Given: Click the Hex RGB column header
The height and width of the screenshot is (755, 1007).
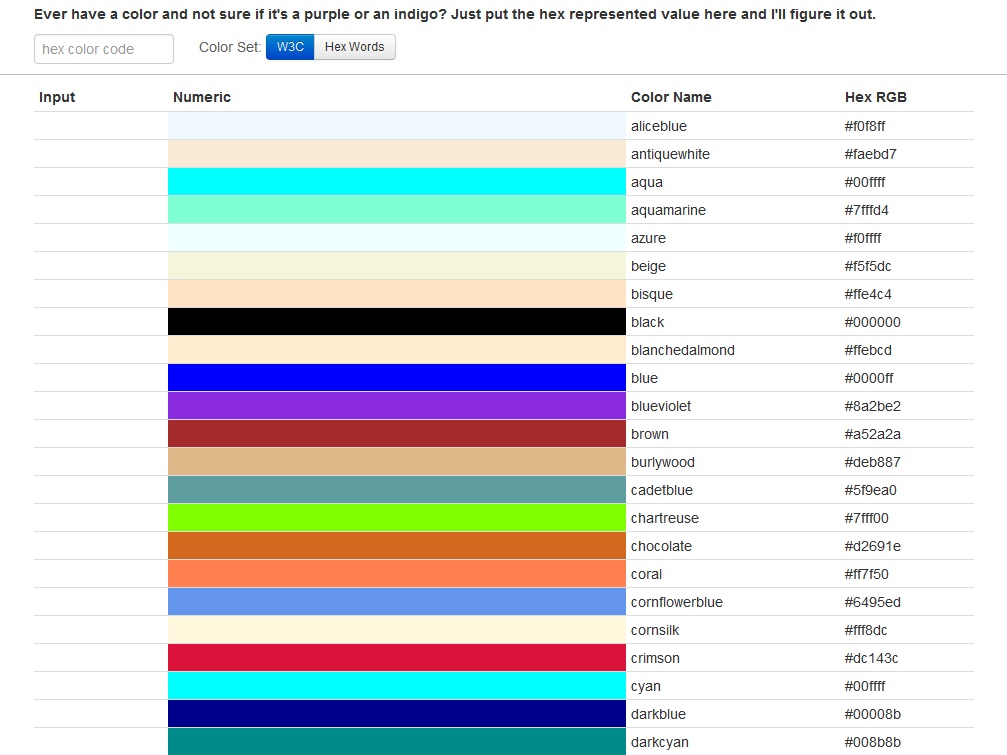Looking at the screenshot, I should 875,97.
